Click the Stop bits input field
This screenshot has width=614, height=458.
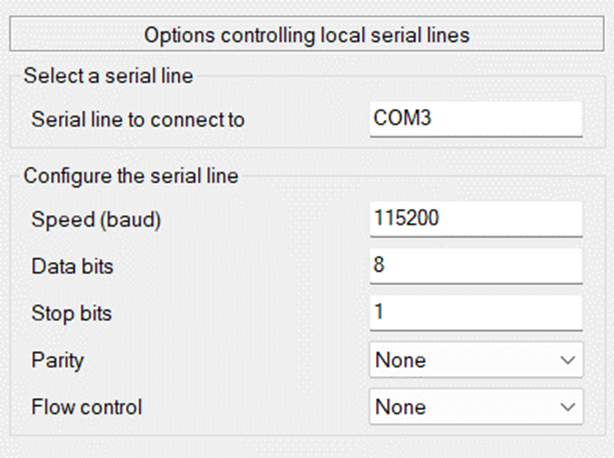[476, 313]
